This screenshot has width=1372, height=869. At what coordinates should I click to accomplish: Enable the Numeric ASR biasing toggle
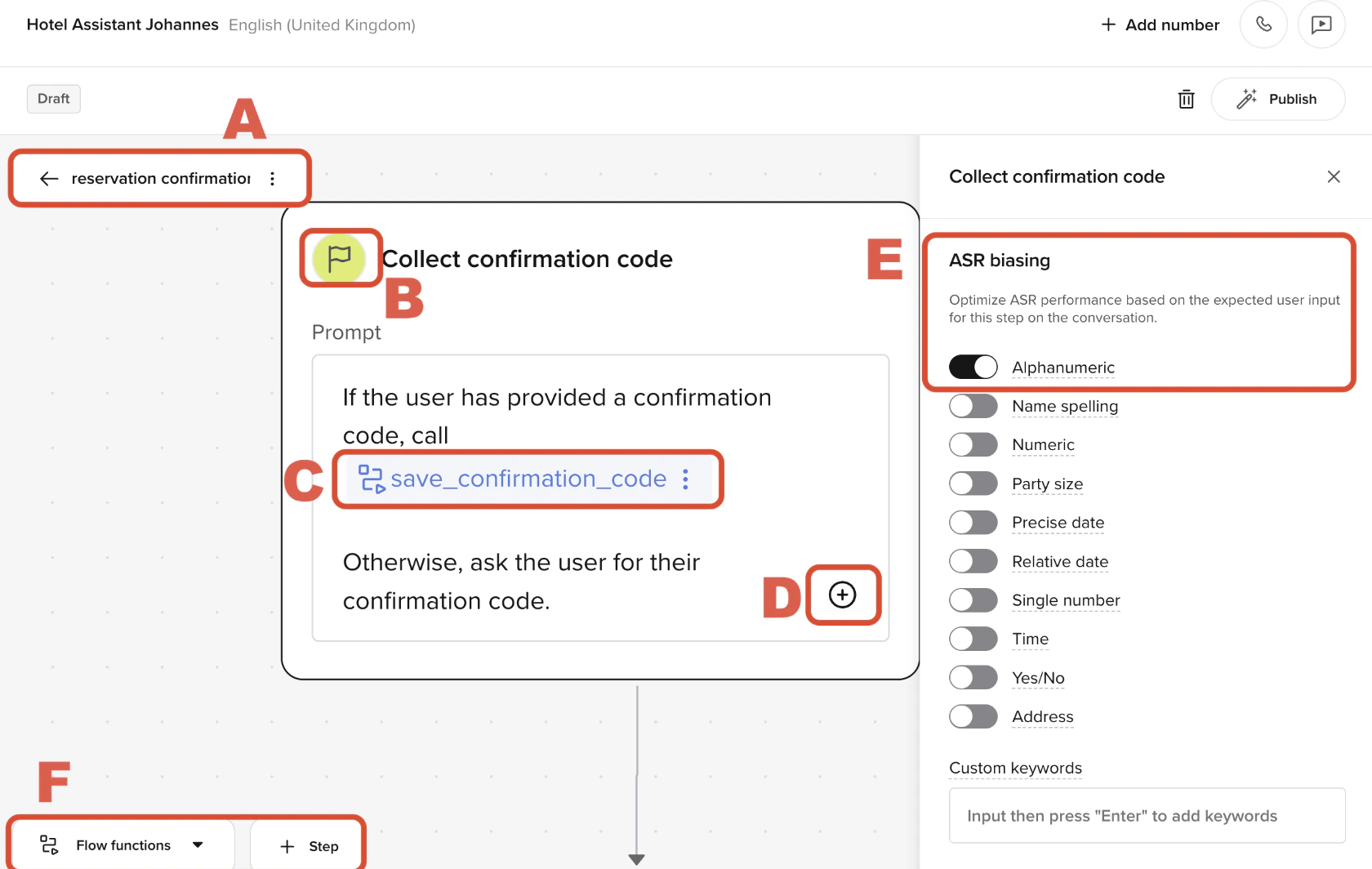[973, 444]
